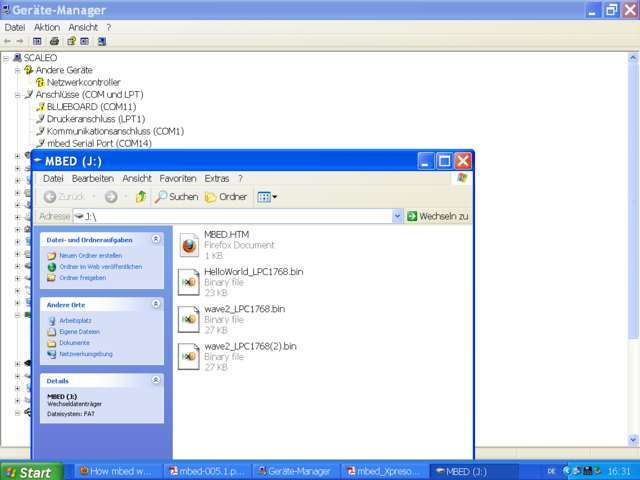Click the Windows Start button

pos(32,472)
